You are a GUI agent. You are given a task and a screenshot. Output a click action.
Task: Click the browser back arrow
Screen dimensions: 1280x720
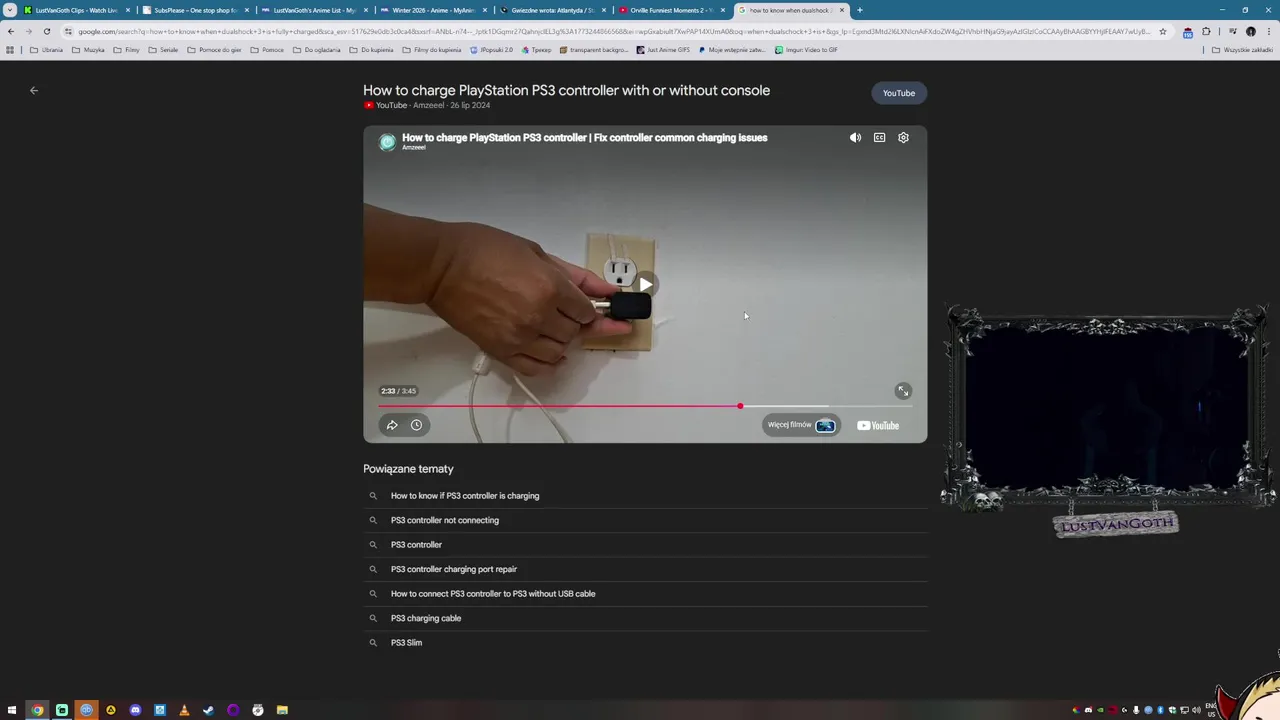[x=11, y=31]
